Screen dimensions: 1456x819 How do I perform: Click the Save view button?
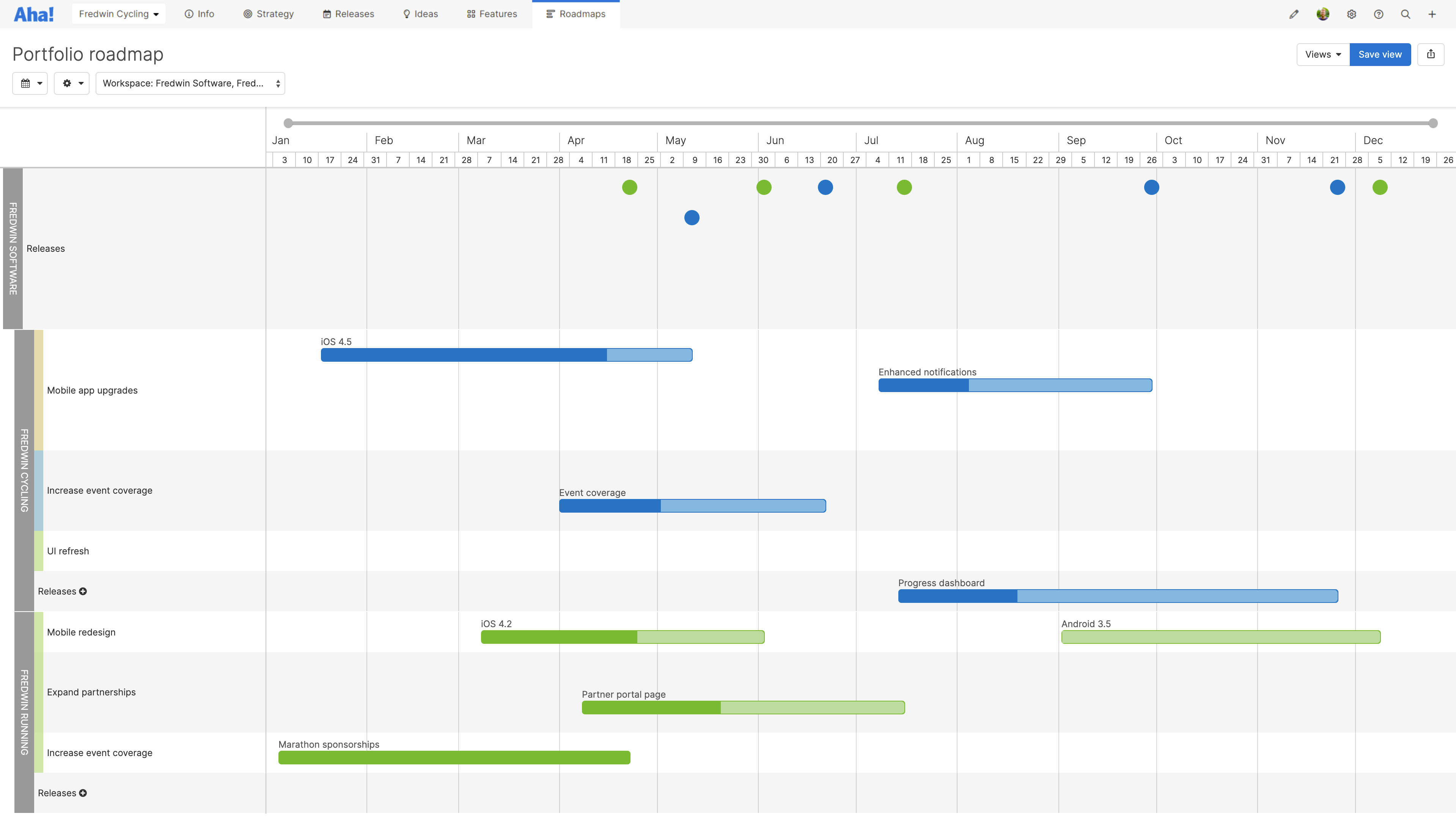(1380, 54)
